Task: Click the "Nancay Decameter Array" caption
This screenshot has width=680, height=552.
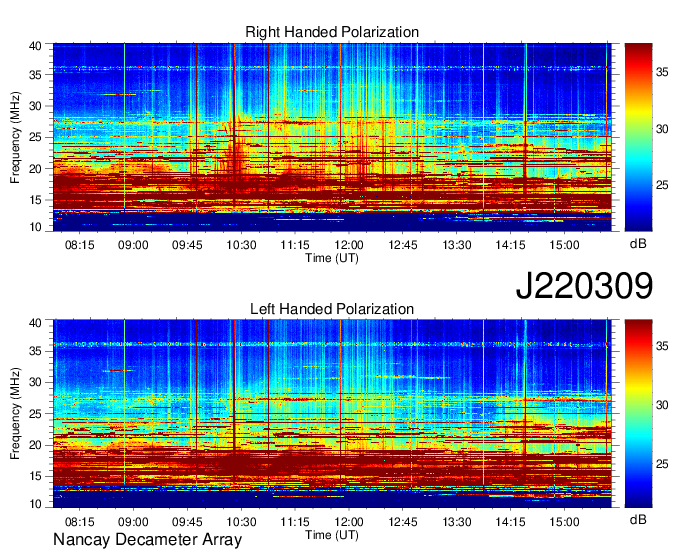Action: [x=147, y=540]
